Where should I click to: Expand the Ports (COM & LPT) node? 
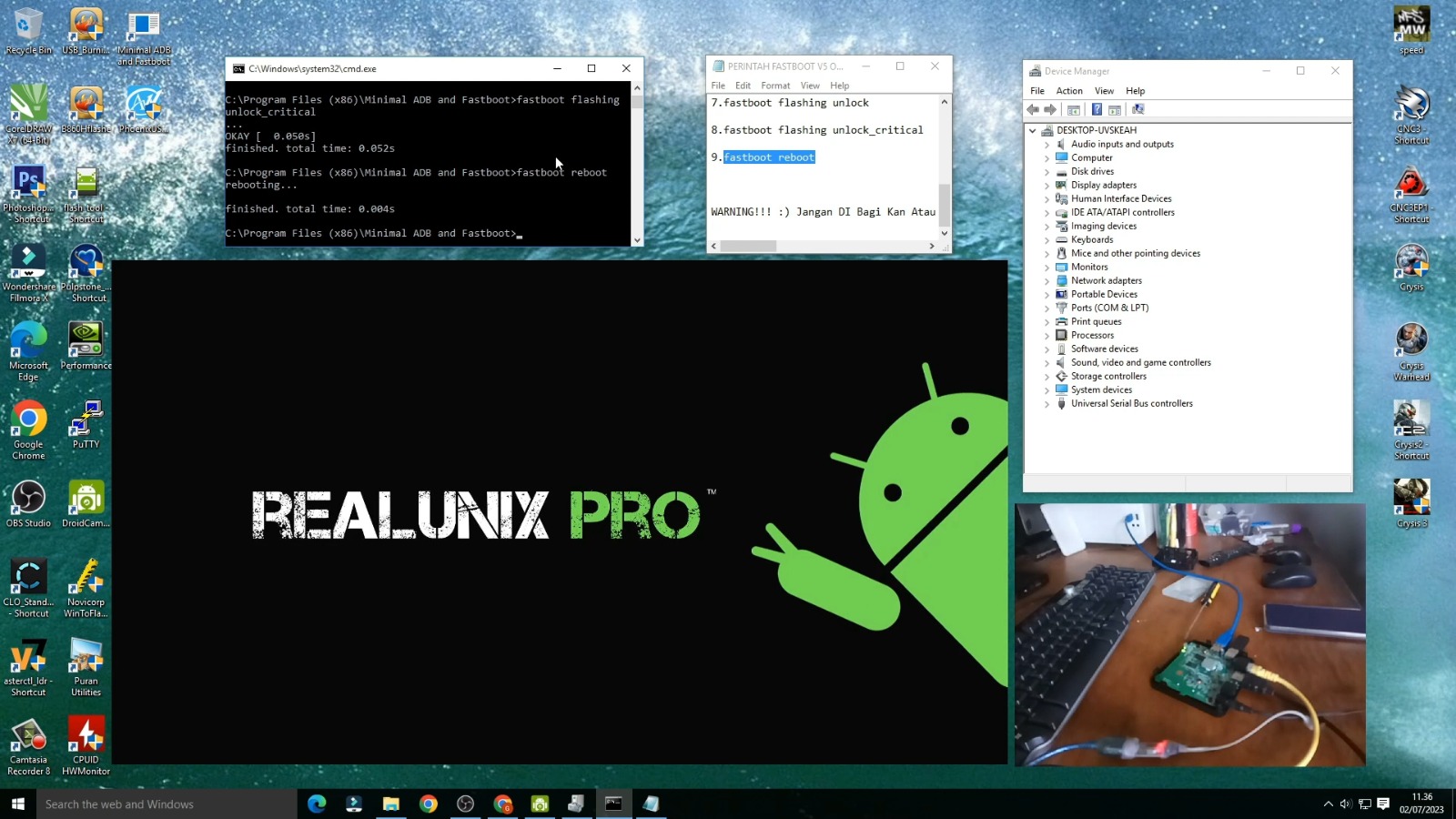[1046, 308]
